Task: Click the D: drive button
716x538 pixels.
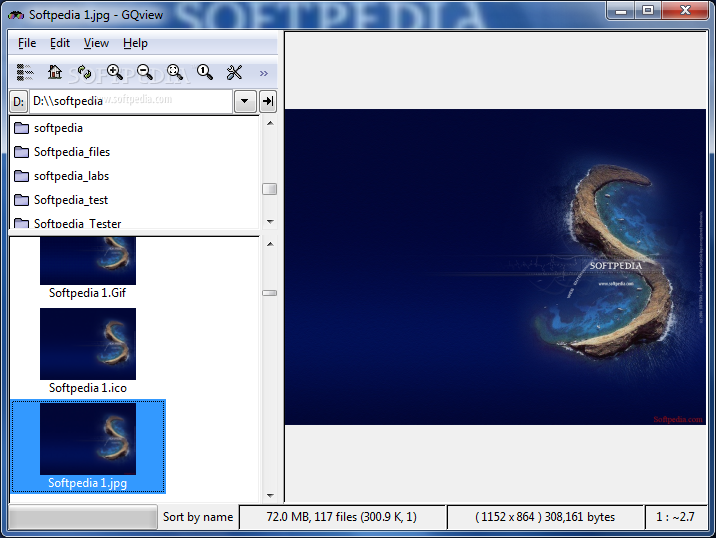Action: tap(19, 101)
